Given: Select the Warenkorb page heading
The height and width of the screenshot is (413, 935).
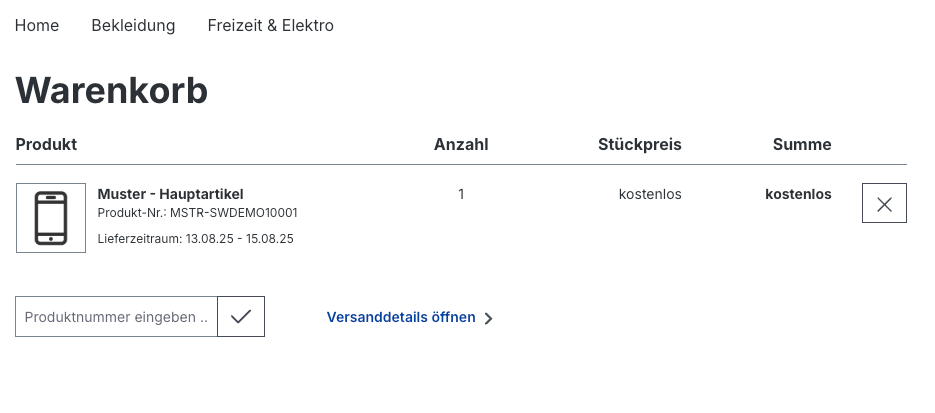Looking at the screenshot, I should (x=112, y=91).
